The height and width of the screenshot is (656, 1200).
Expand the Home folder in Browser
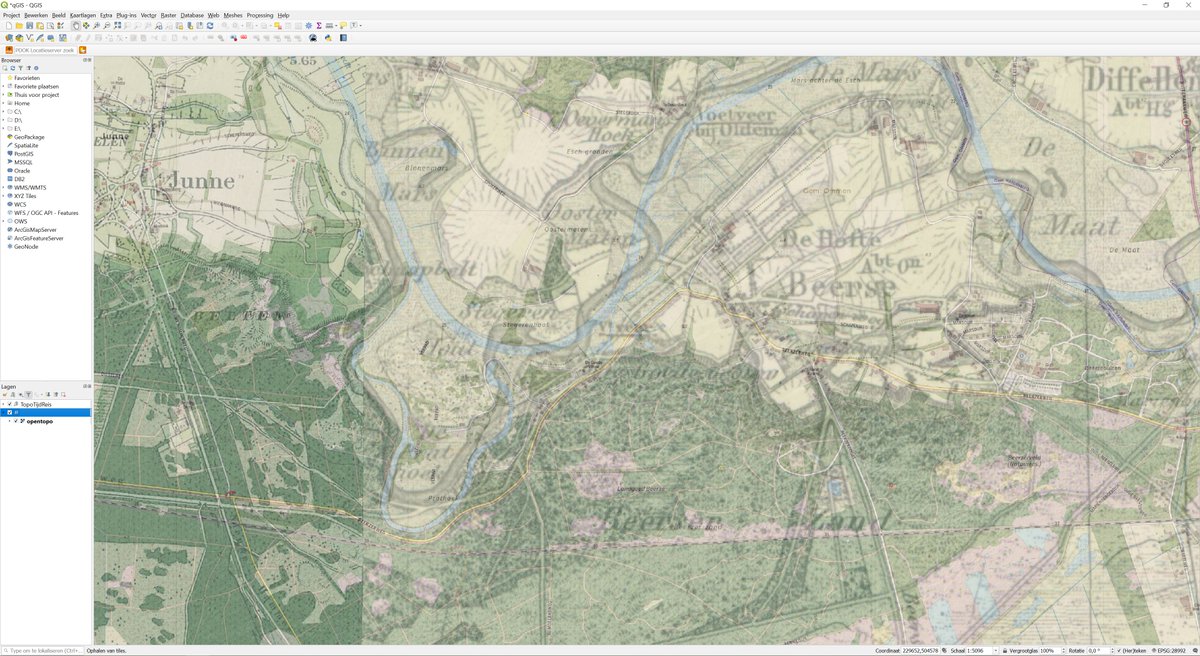pyautogui.click(x=3, y=103)
